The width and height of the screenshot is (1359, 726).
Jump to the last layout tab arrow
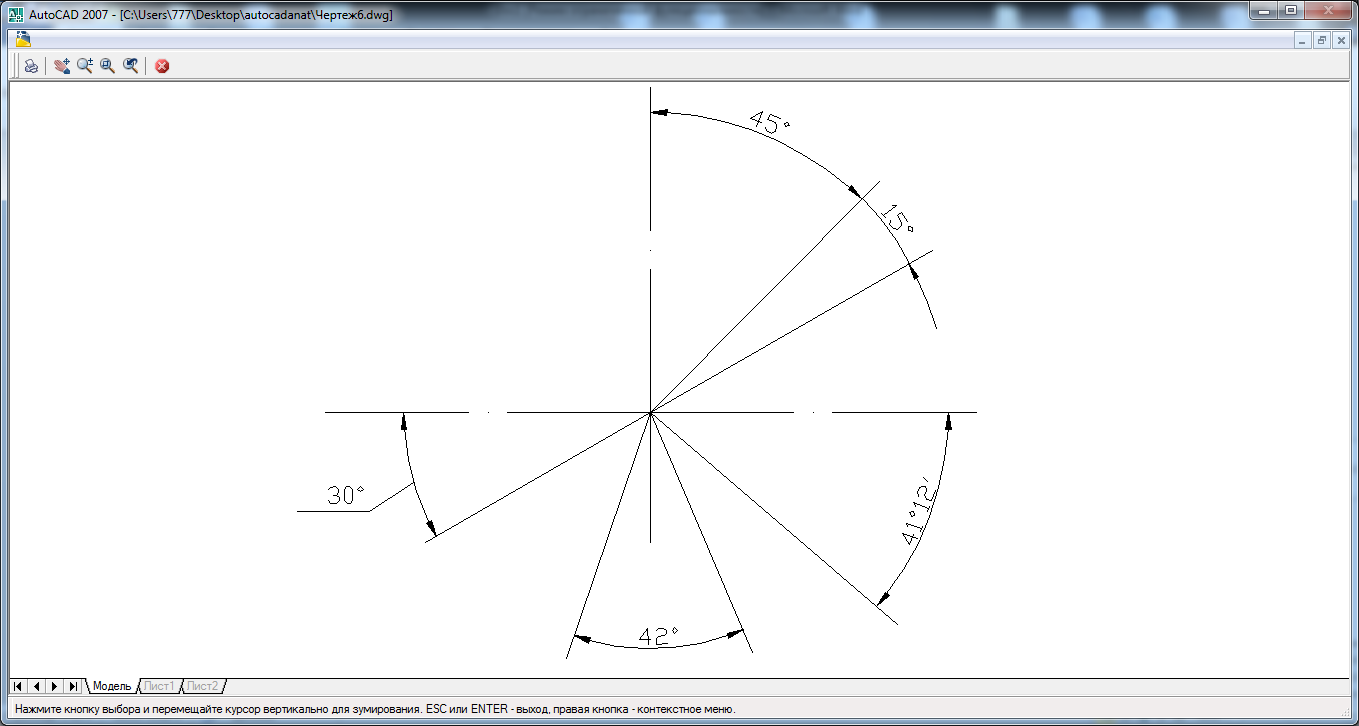pyautogui.click(x=73, y=686)
